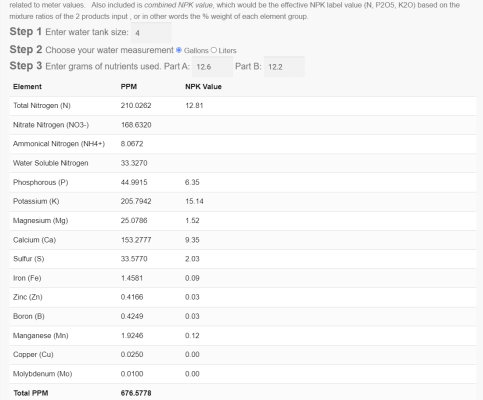This screenshot has width=483, height=400.
Task: Click the water tank size input field
Action: click(x=151, y=33)
